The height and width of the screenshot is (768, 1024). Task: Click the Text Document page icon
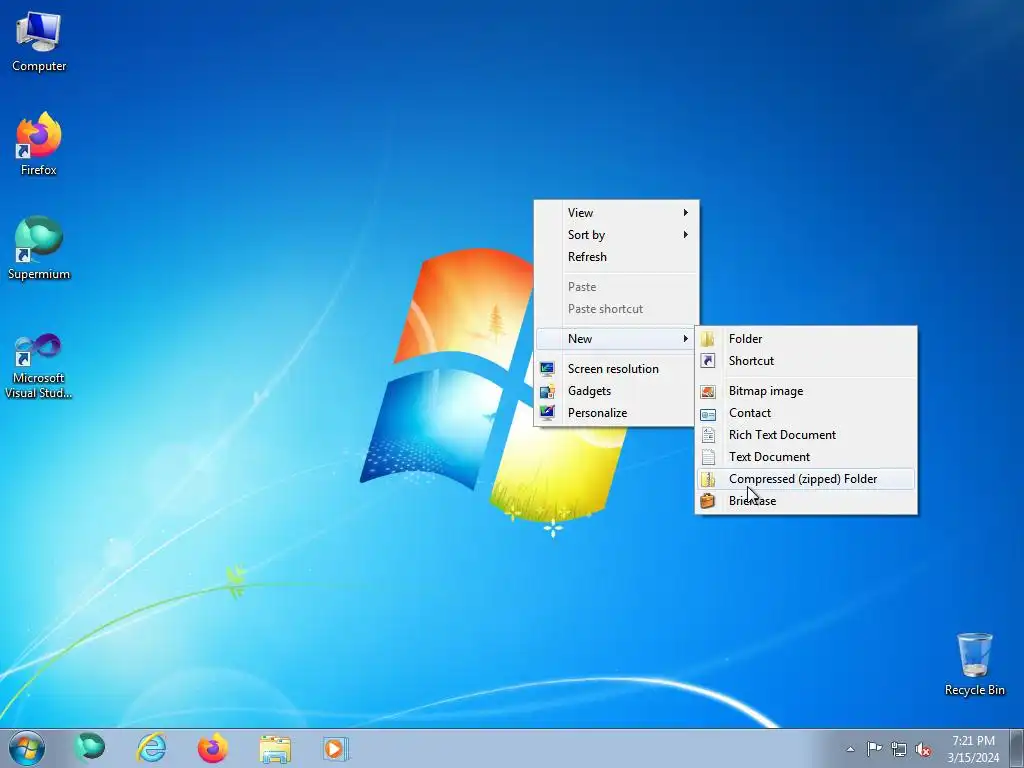click(x=708, y=458)
